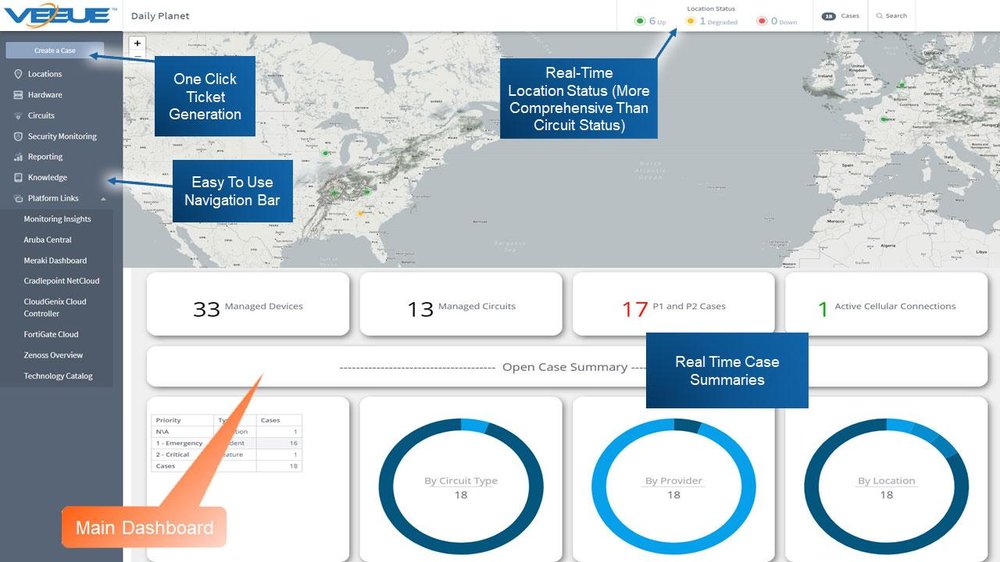This screenshot has height=562, width=1000.
Task: Click the red Down status indicator
Action: (x=761, y=21)
